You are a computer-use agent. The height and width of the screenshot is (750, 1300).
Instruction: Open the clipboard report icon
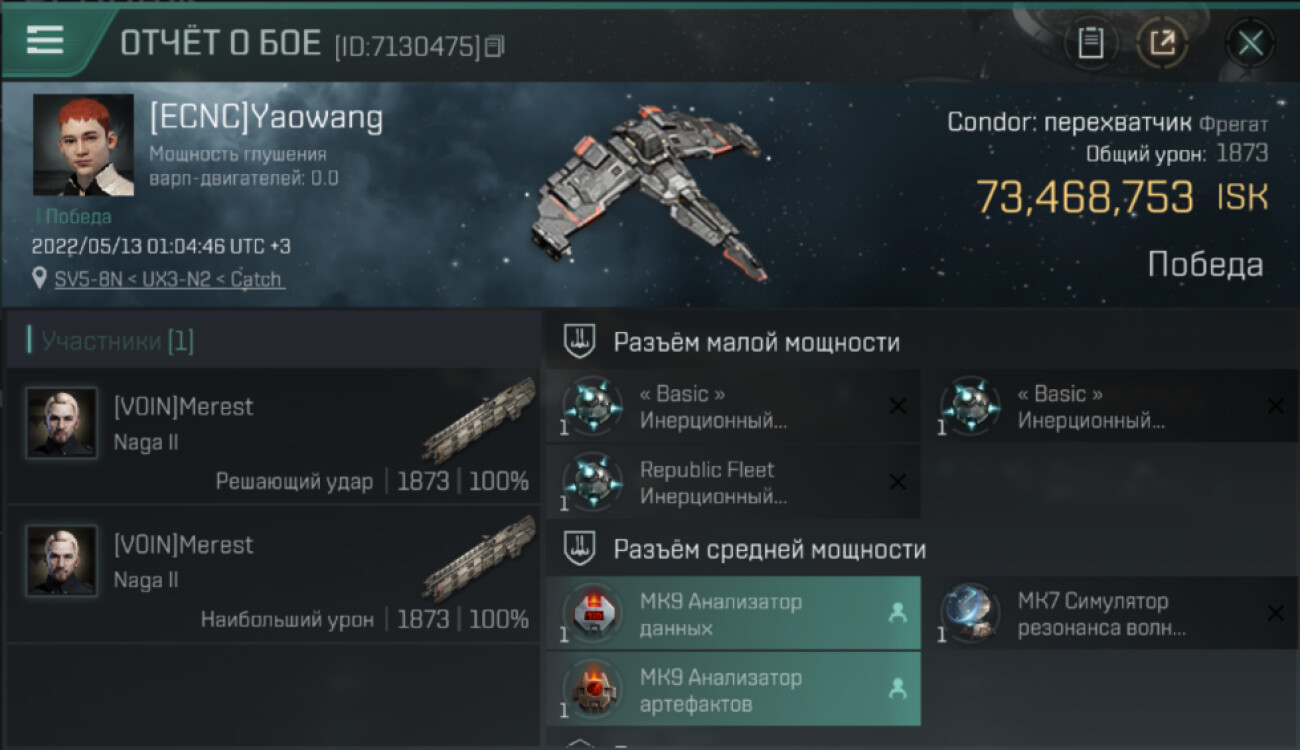[x=1091, y=43]
